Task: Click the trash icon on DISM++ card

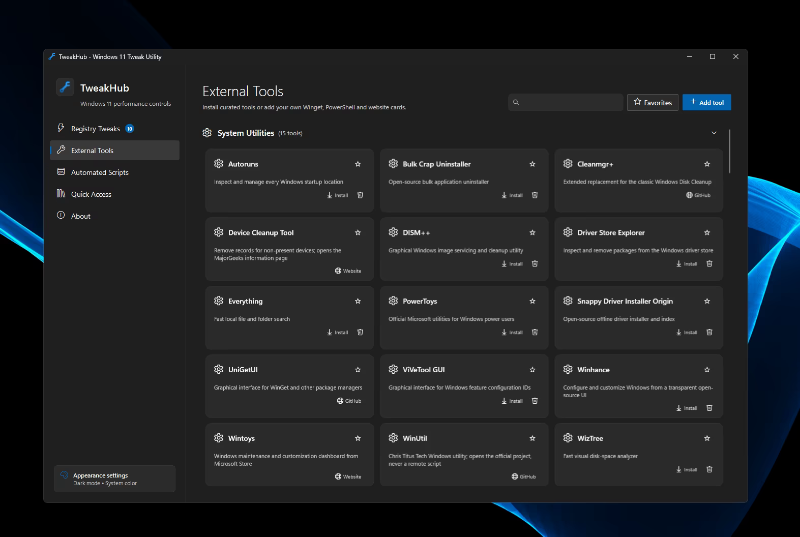Action: click(x=535, y=264)
